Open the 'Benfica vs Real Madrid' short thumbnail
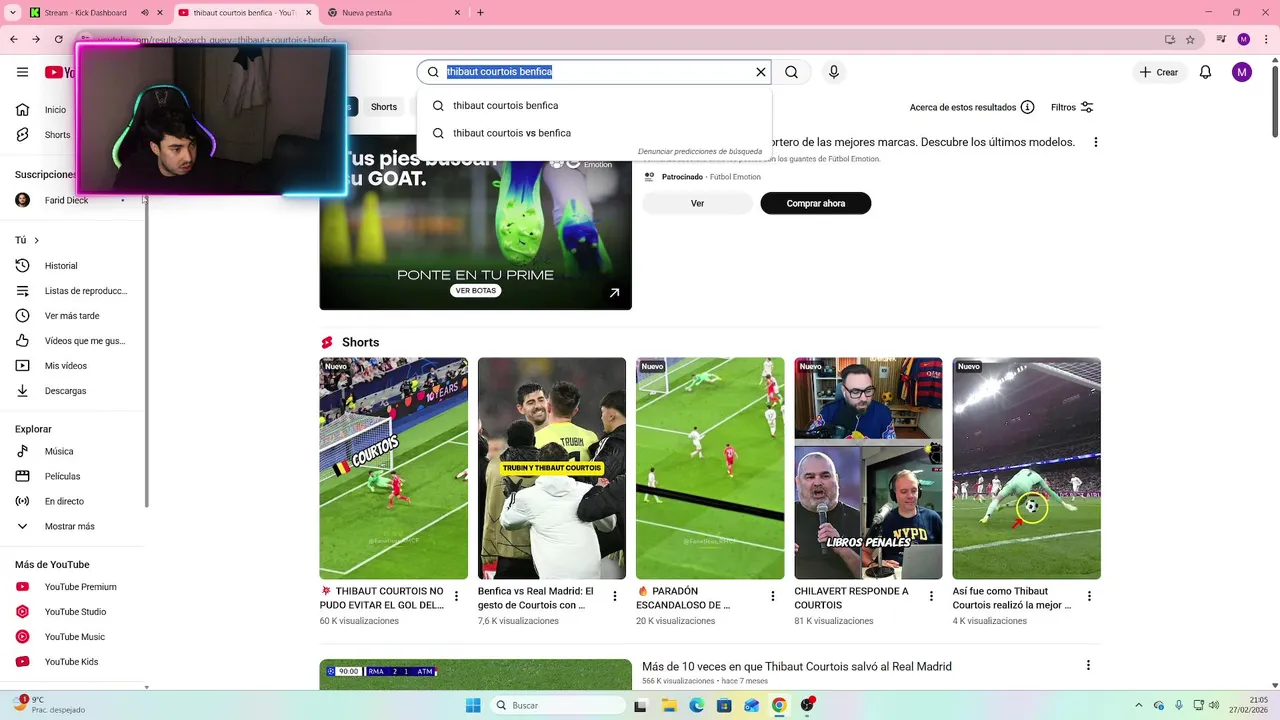The image size is (1280, 720). [552, 468]
